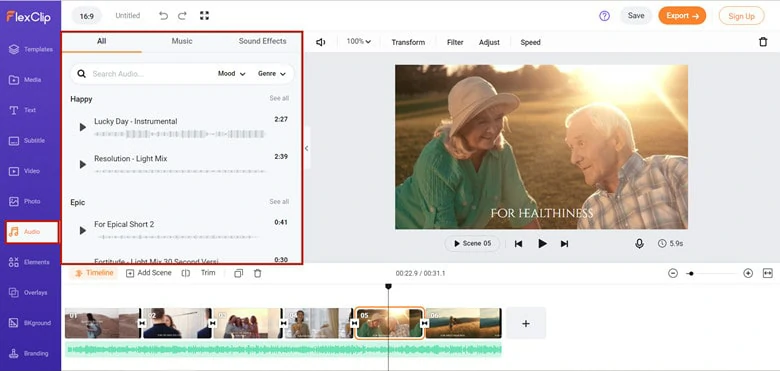Open the 16:9 aspect ratio selector
Image resolution: width=780 pixels, height=371 pixels.
click(x=87, y=16)
